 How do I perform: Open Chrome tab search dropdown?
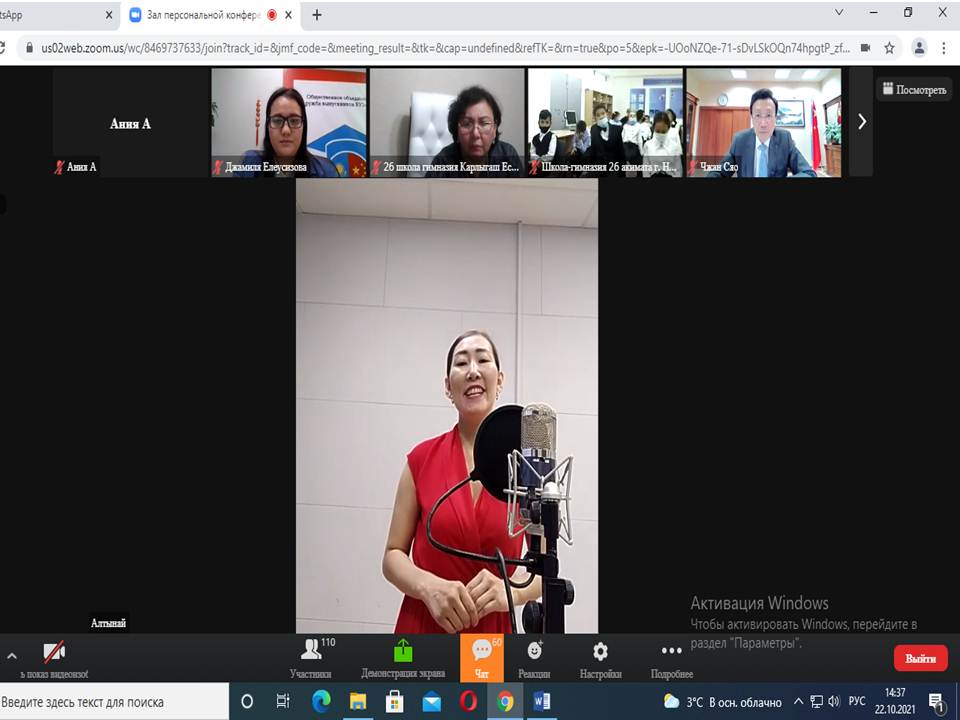coord(839,12)
